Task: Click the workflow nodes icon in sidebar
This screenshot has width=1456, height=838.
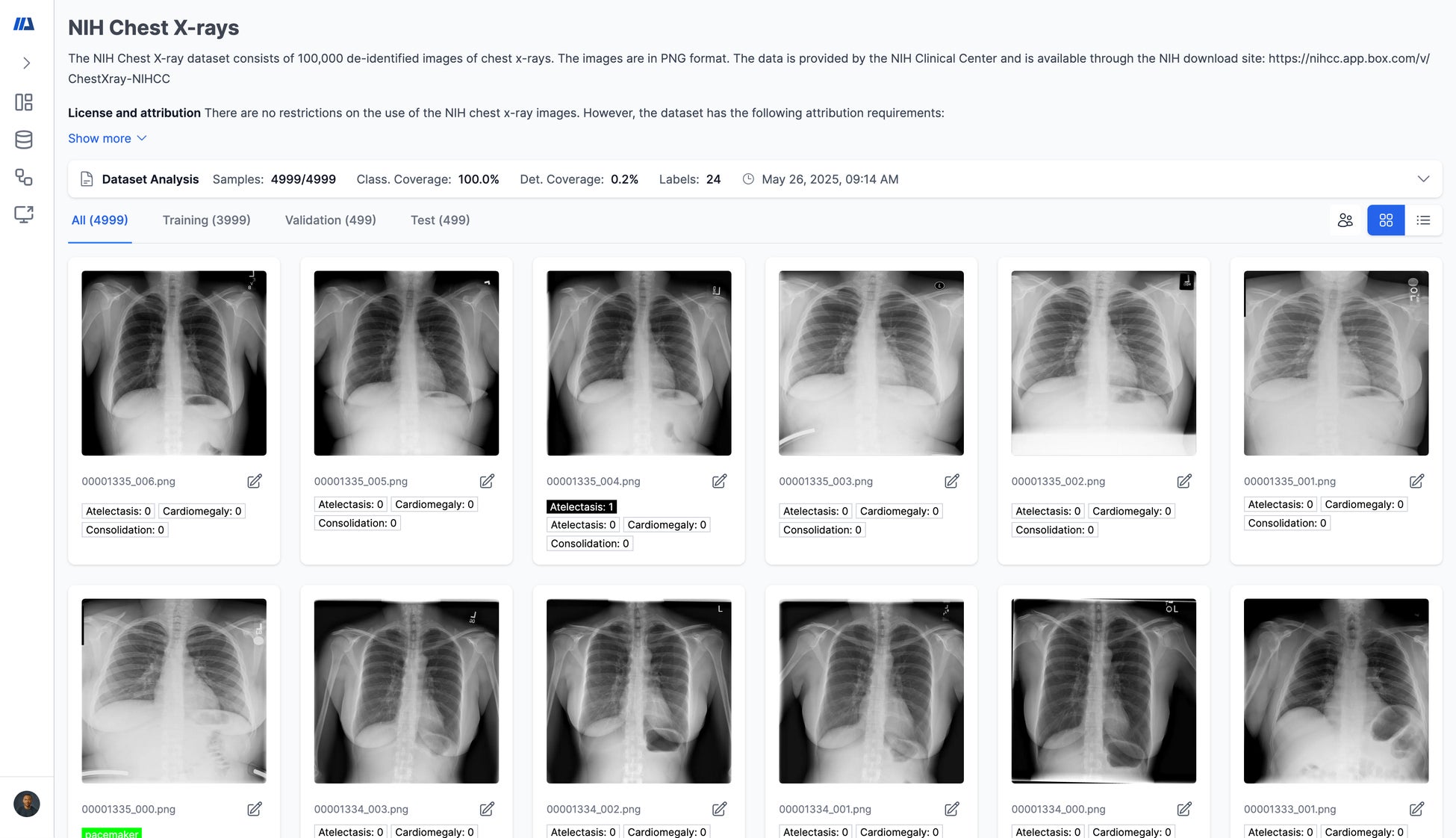Action: click(x=24, y=177)
